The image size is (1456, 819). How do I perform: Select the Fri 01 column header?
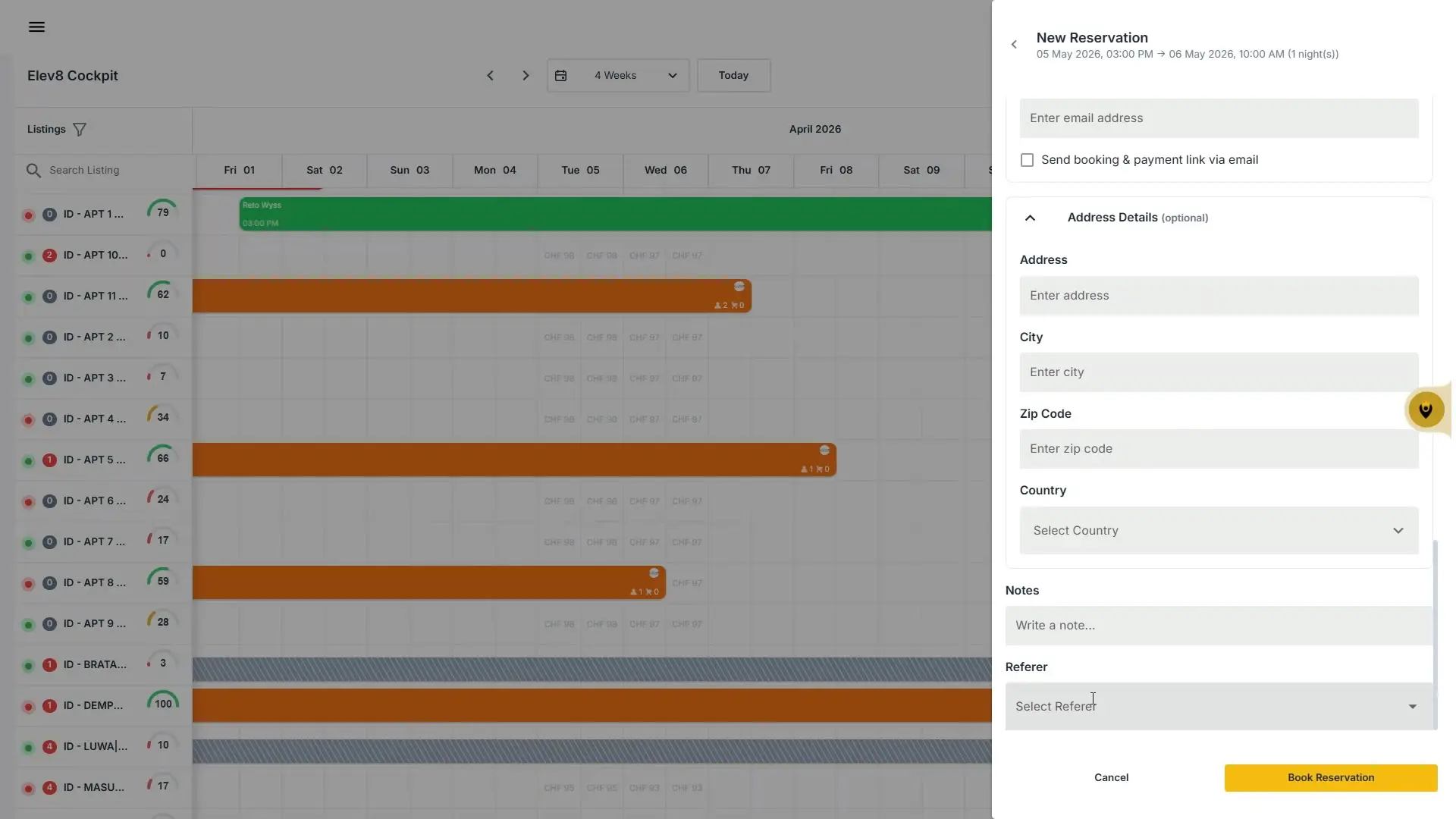coord(239,171)
